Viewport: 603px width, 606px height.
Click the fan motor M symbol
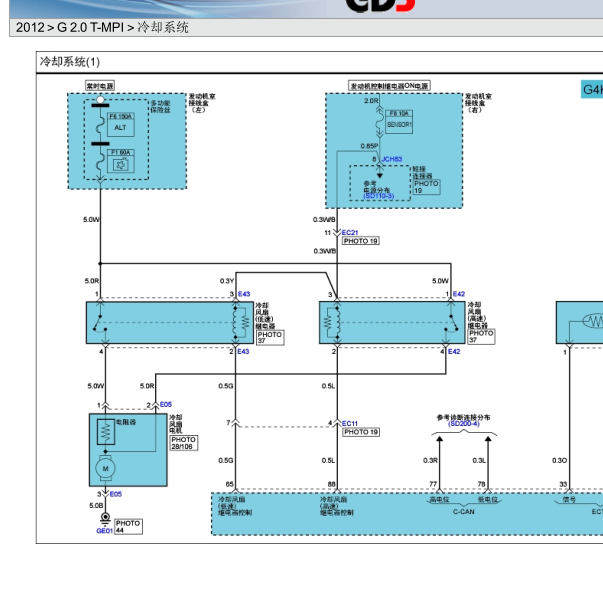(x=106, y=468)
